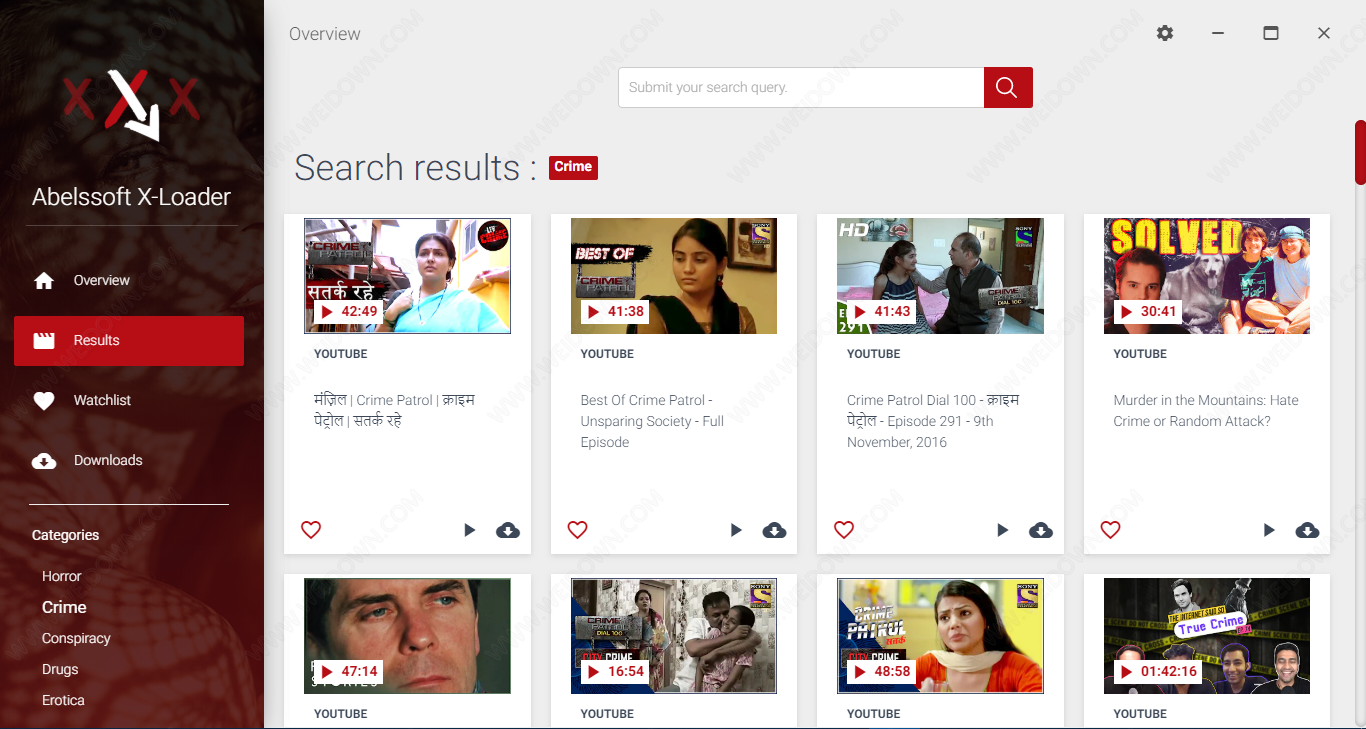
Task: Click title 'Best Of Crime Patrol - Unsparing Society'
Action: tap(652, 421)
